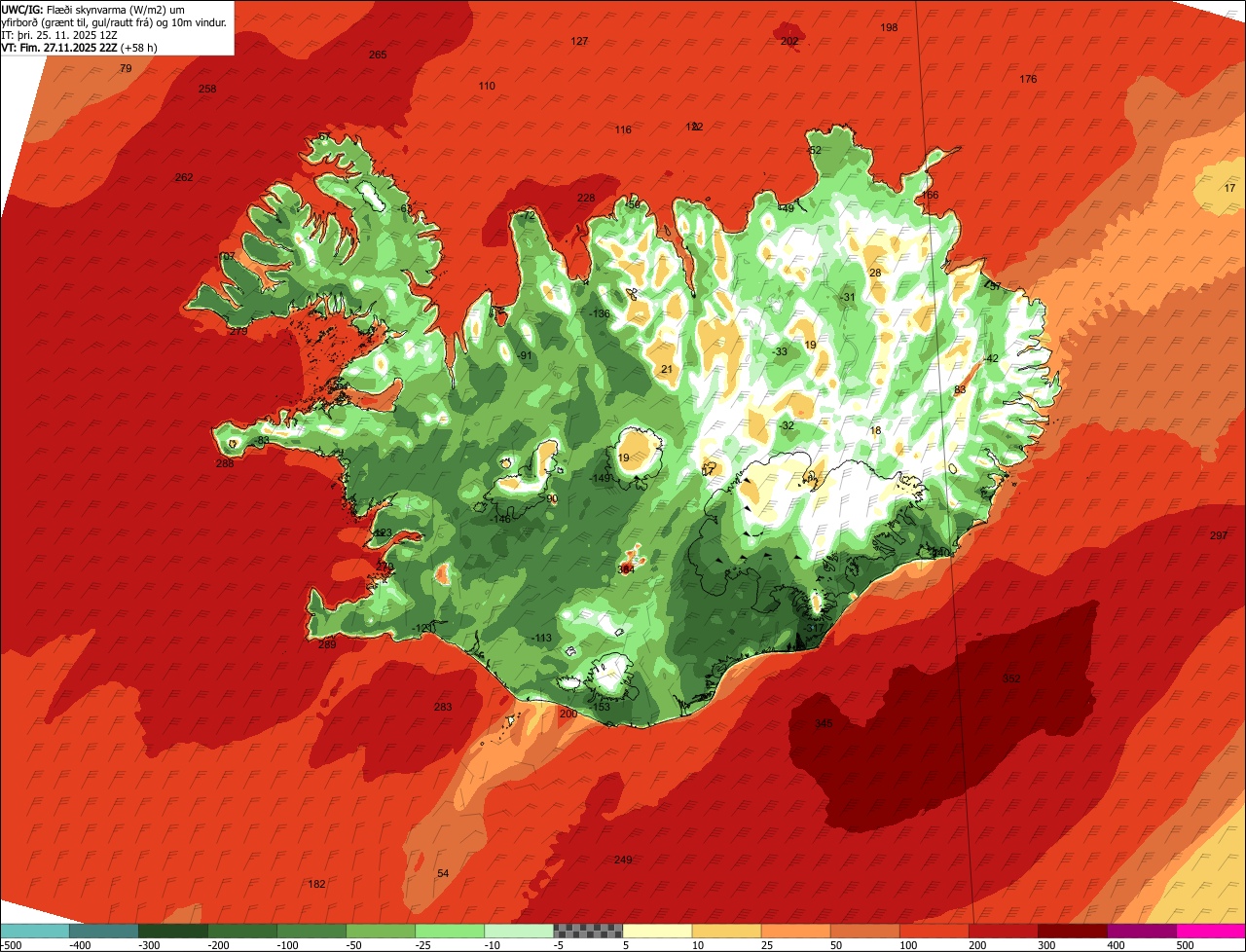Click the 289 value off Reykjanes
This screenshot has height=952, width=1246.
pos(327,644)
